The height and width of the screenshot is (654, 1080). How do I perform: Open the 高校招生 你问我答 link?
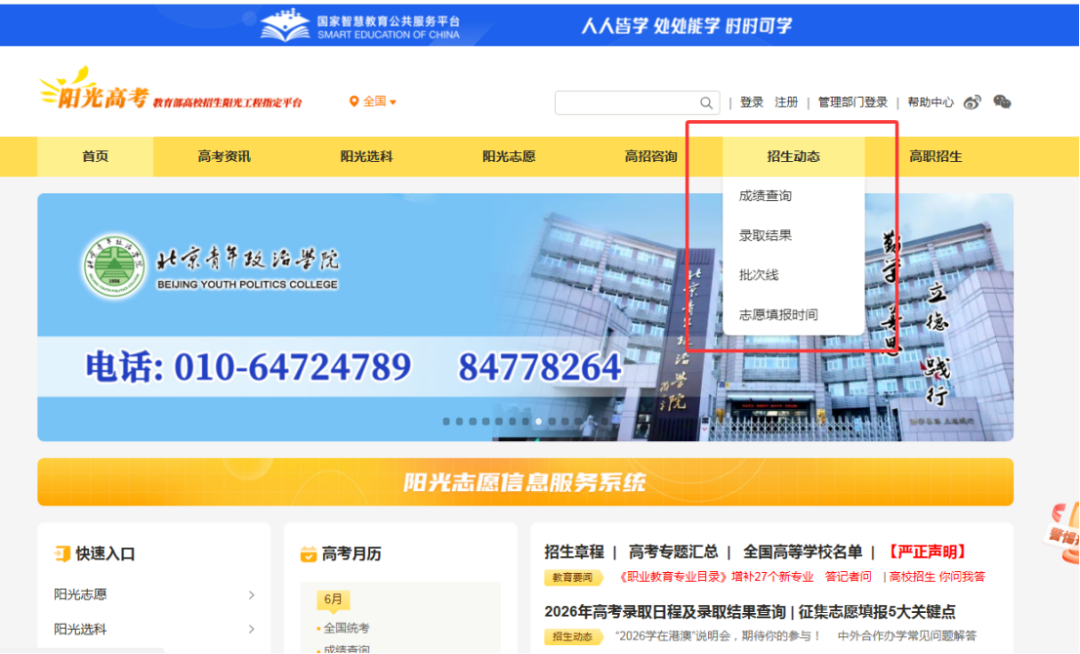pos(937,577)
